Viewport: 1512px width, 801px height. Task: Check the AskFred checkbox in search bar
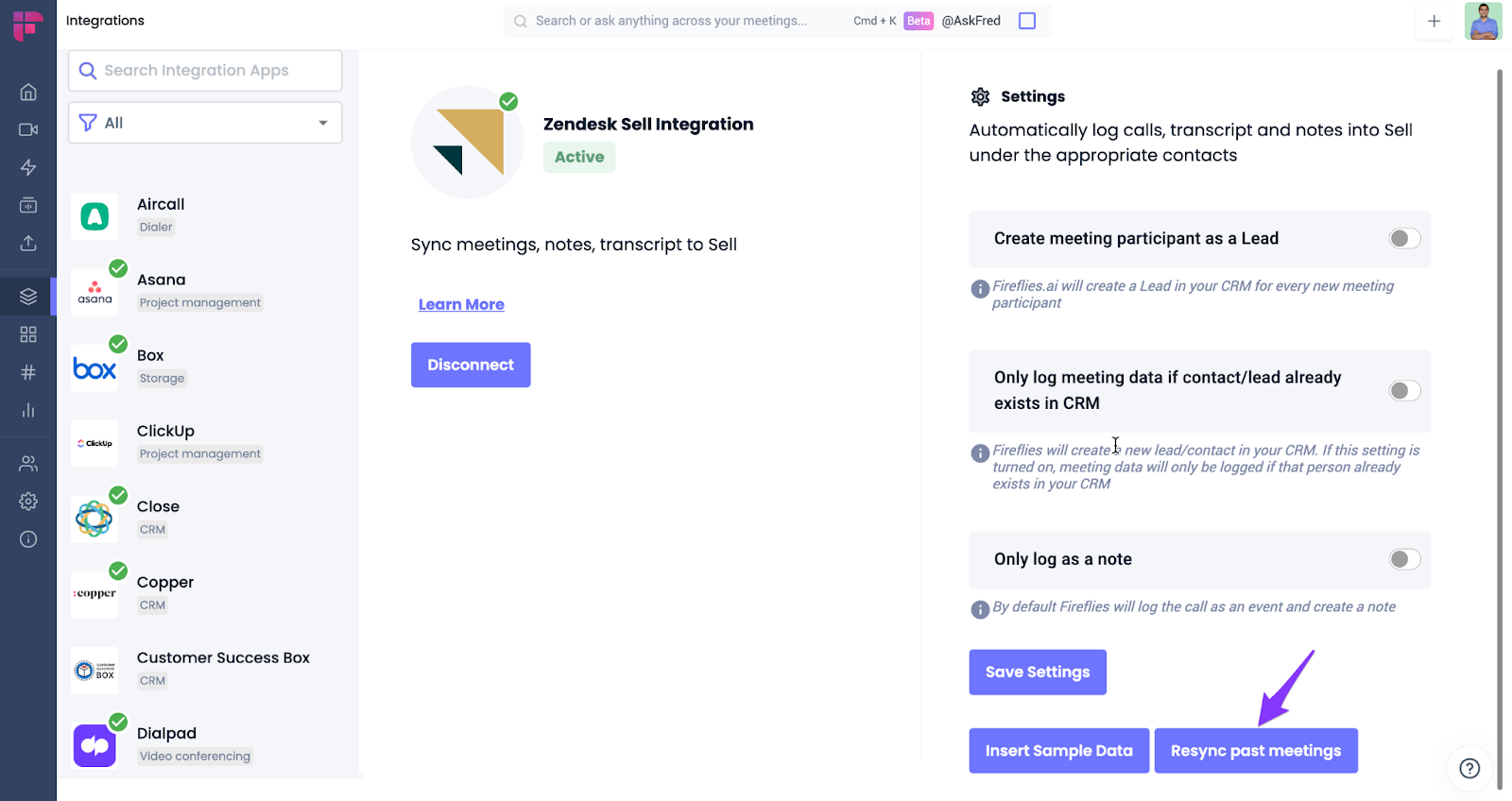pos(1027,21)
